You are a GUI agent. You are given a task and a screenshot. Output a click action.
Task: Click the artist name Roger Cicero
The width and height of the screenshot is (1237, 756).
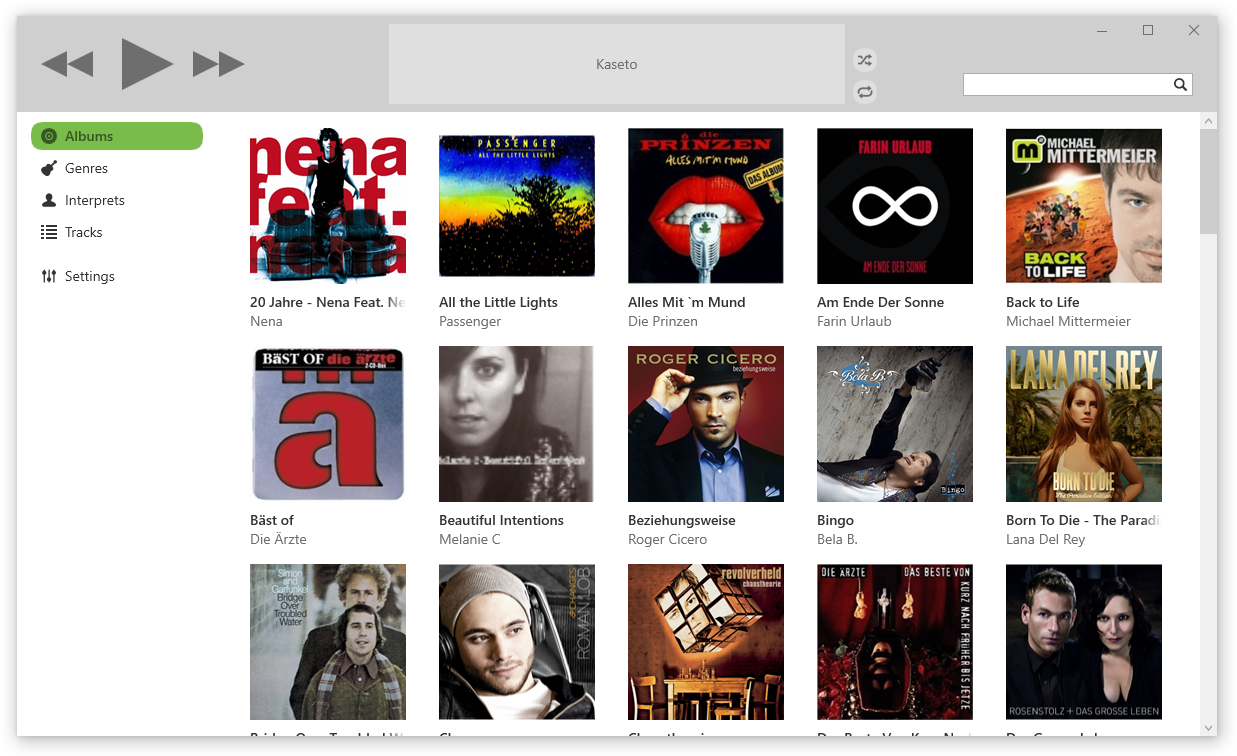click(x=667, y=540)
